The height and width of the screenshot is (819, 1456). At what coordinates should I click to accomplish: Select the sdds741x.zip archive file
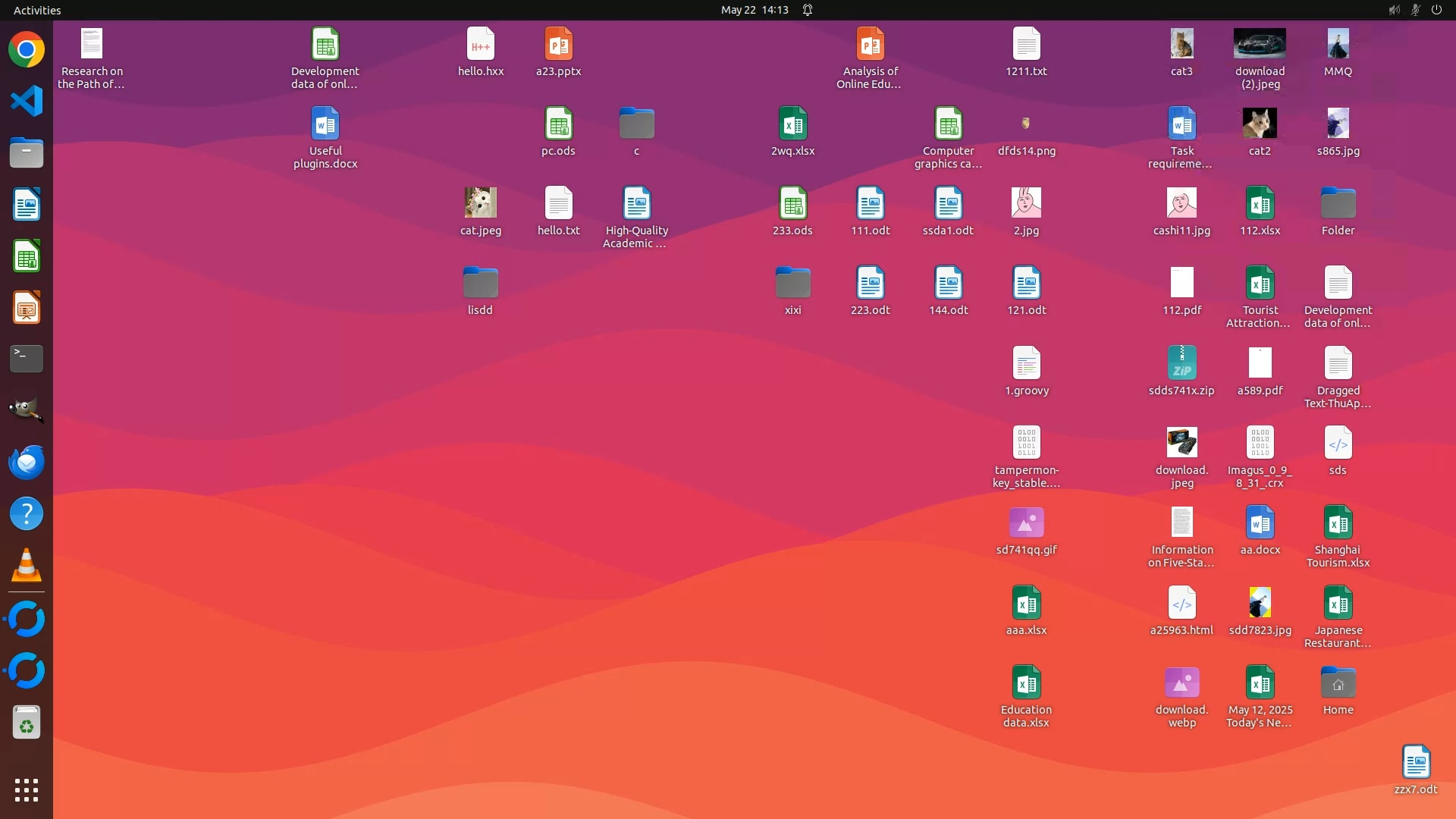tap(1181, 363)
